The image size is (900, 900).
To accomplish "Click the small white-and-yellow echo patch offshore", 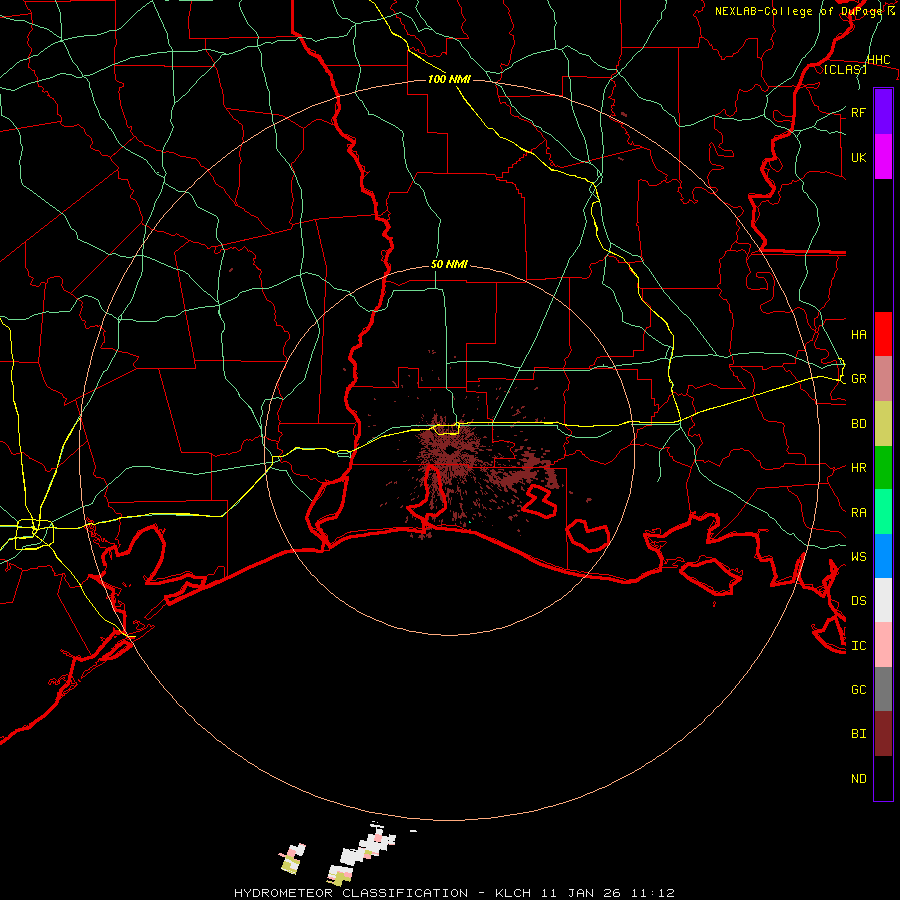I will 292,858.
